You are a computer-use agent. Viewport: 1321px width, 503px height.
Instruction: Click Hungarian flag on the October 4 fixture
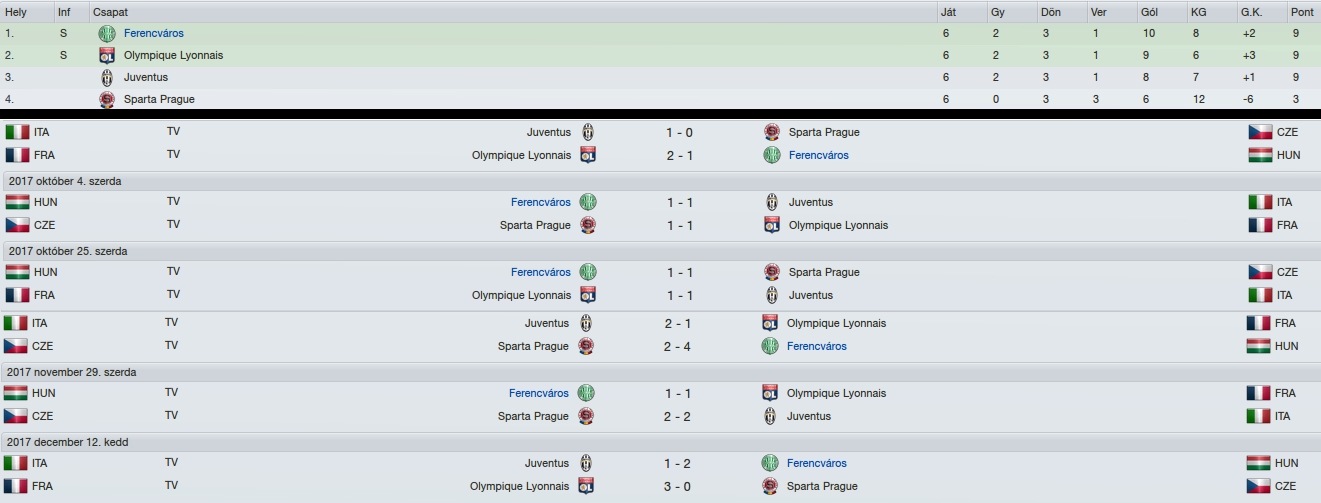click(16, 202)
